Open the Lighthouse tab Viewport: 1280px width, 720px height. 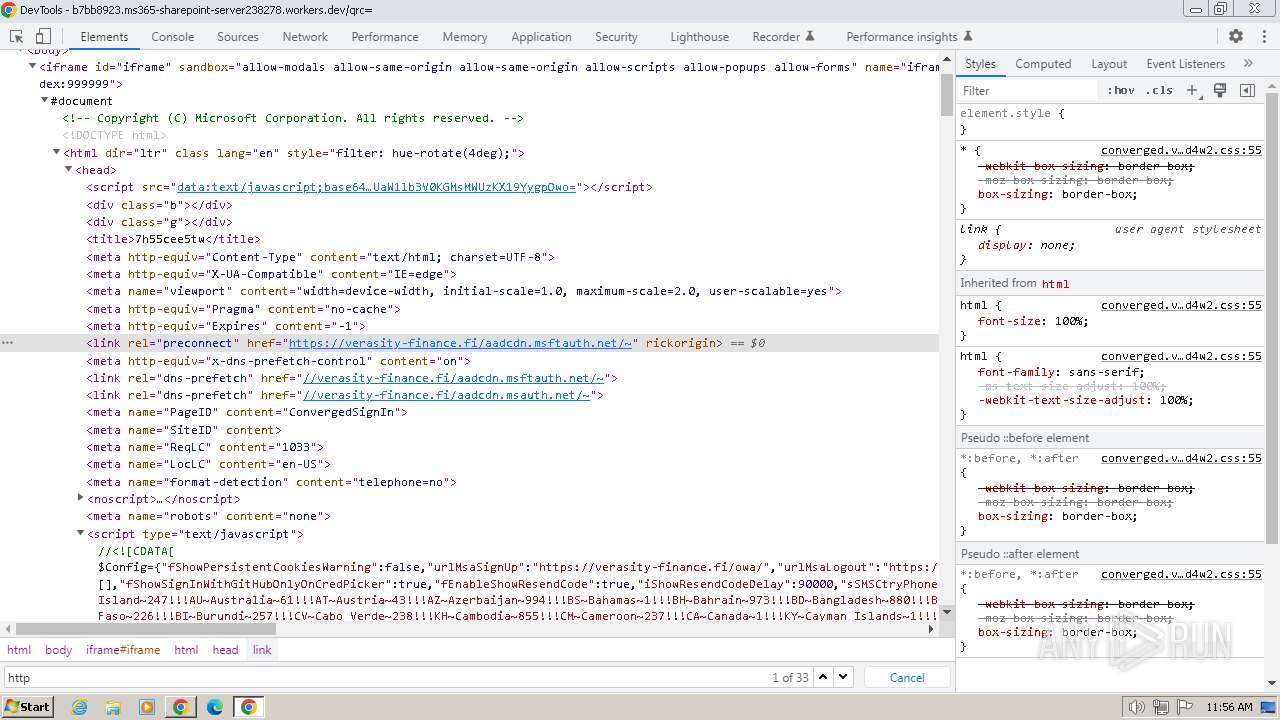coord(699,36)
